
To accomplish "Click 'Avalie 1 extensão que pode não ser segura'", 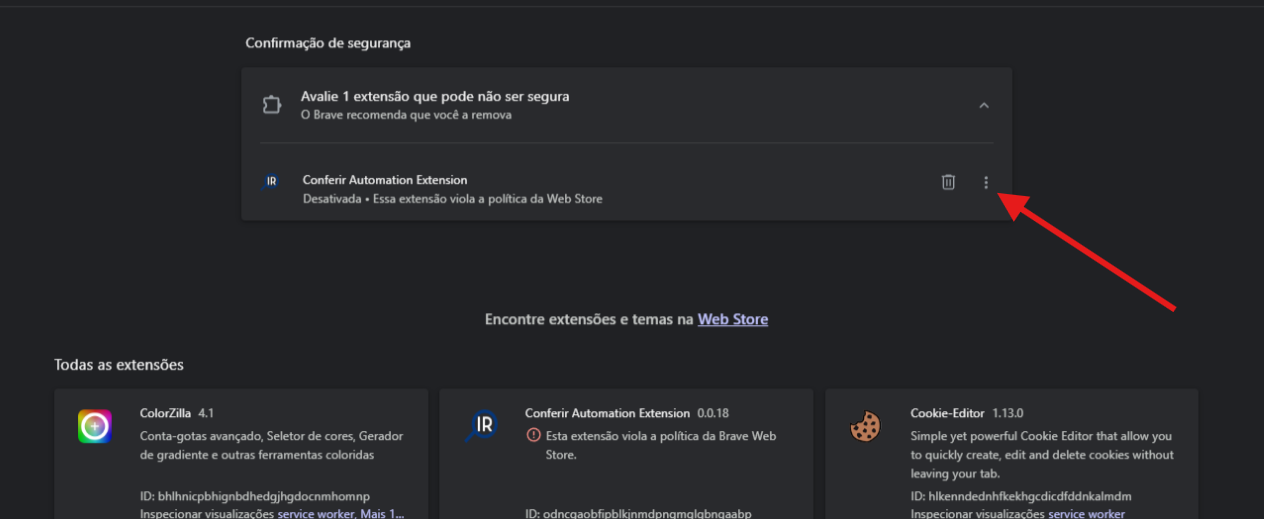I will [435, 97].
